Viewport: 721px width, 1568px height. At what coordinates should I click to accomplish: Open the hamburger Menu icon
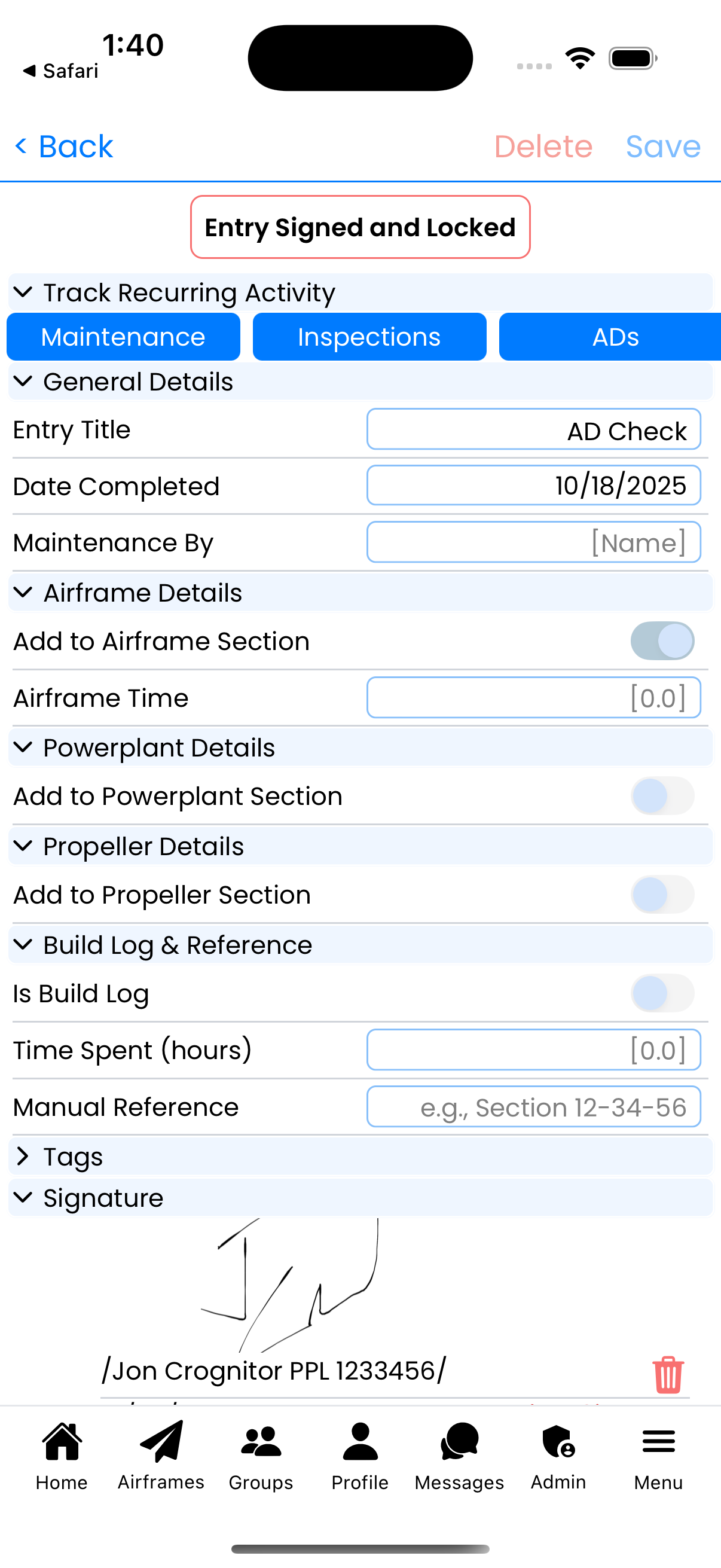(658, 1442)
